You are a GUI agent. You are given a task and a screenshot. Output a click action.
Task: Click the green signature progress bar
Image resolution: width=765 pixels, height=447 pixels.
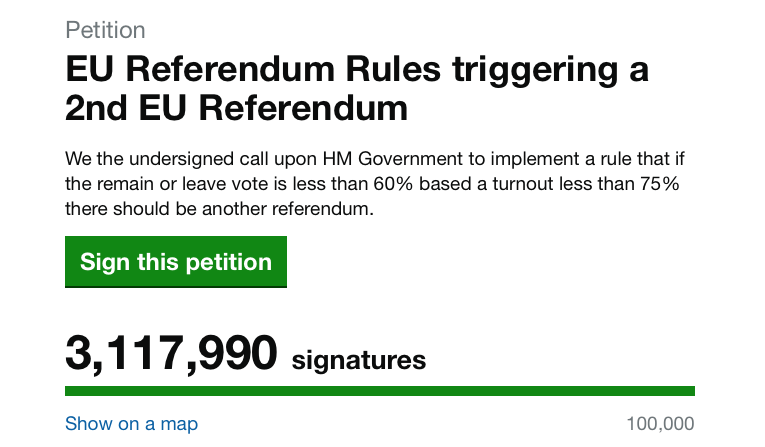[380, 391]
